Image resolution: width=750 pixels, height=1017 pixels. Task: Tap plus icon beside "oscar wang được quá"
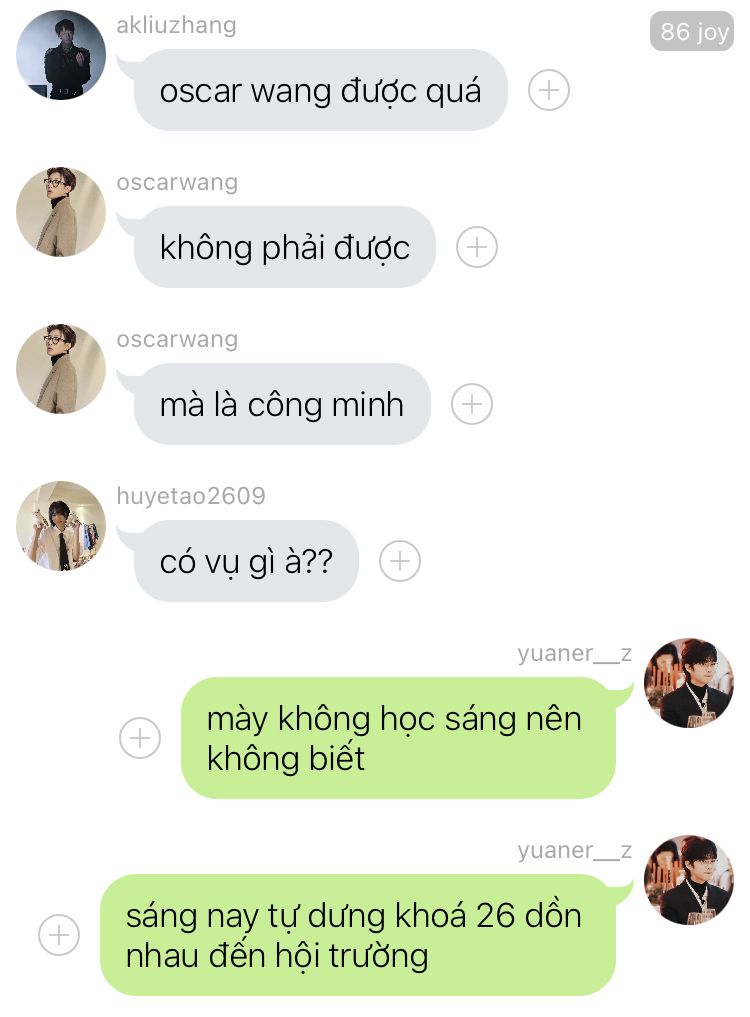548,90
